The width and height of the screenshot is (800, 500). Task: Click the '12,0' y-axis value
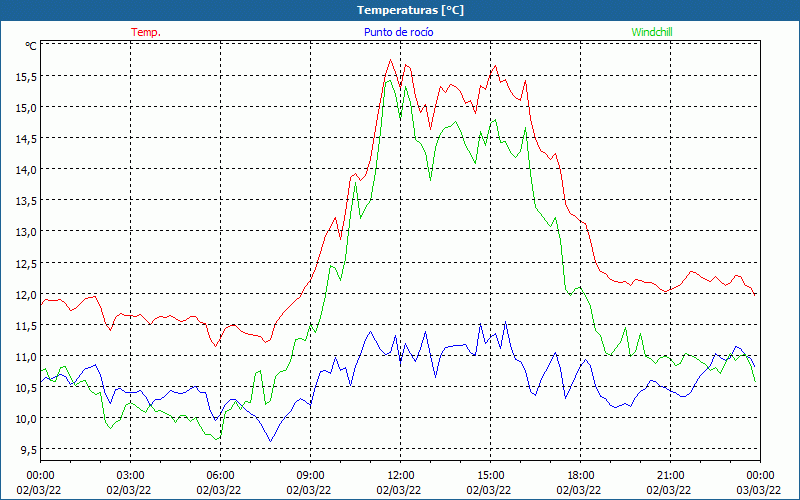pyautogui.click(x=26, y=294)
